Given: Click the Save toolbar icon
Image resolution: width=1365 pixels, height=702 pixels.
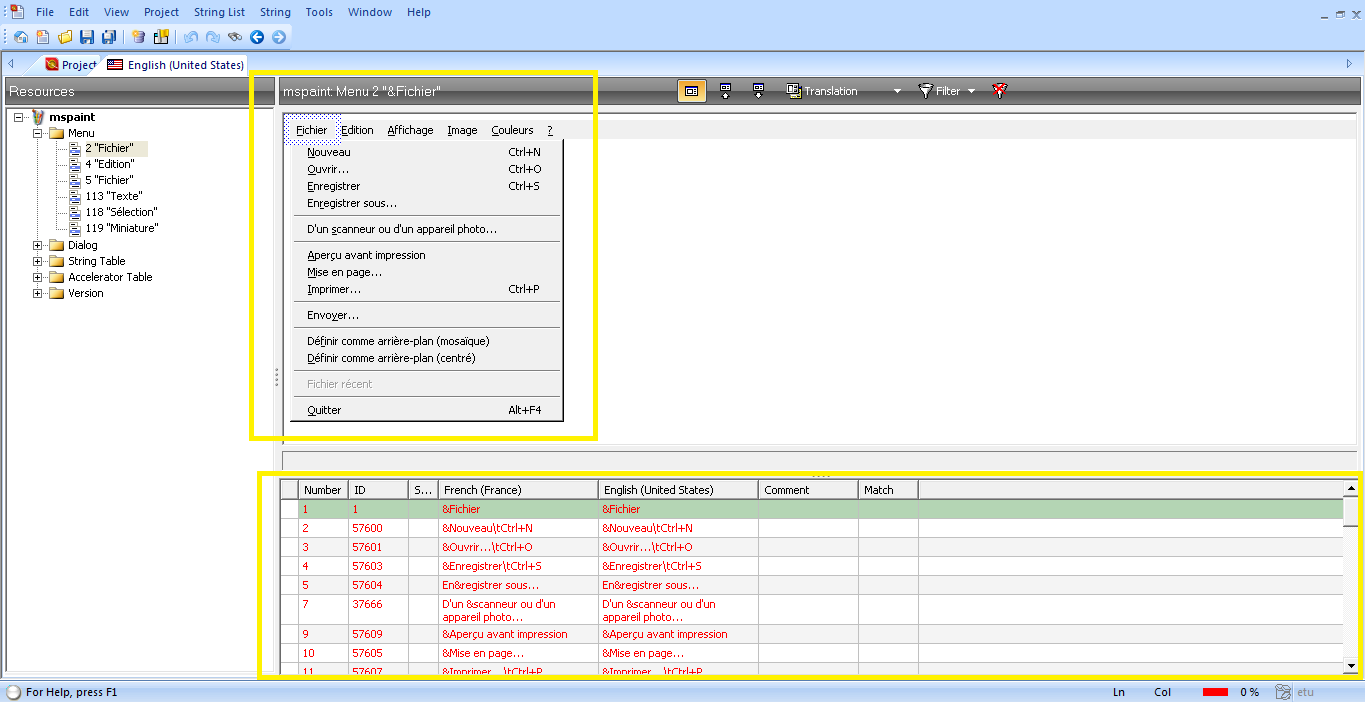Looking at the screenshot, I should (88, 36).
